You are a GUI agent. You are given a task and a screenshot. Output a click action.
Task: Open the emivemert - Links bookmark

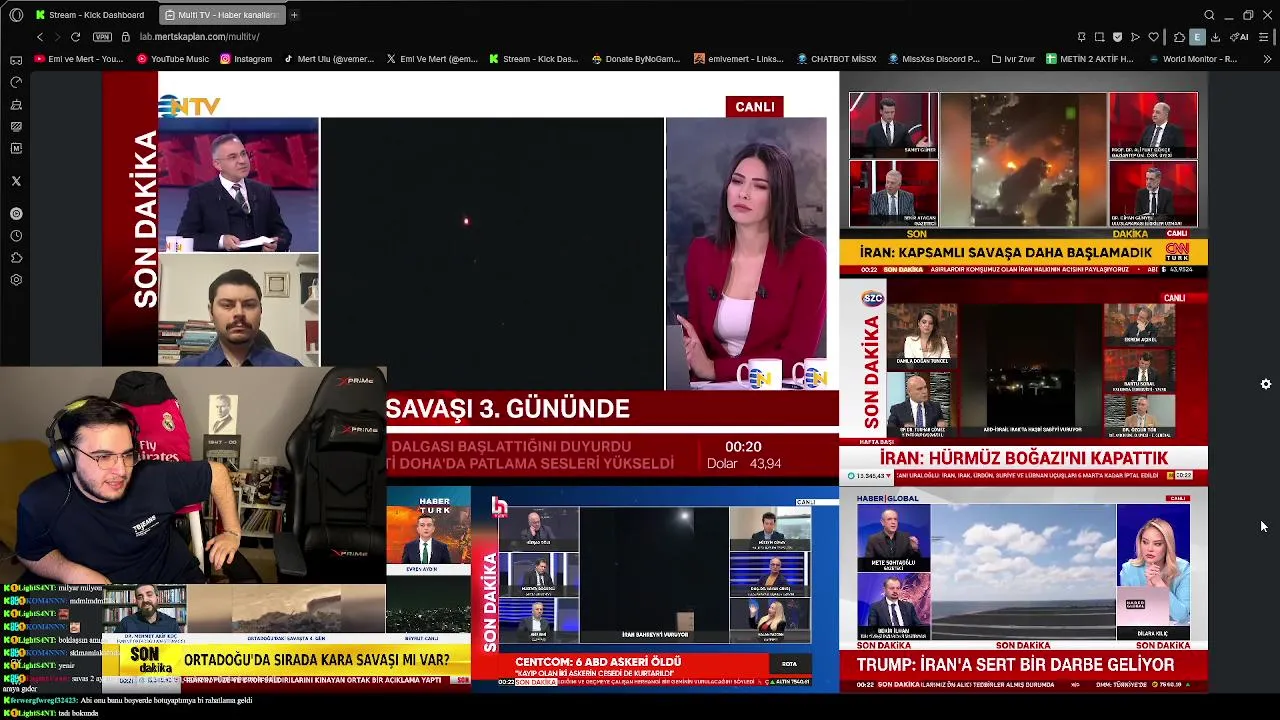click(x=738, y=59)
